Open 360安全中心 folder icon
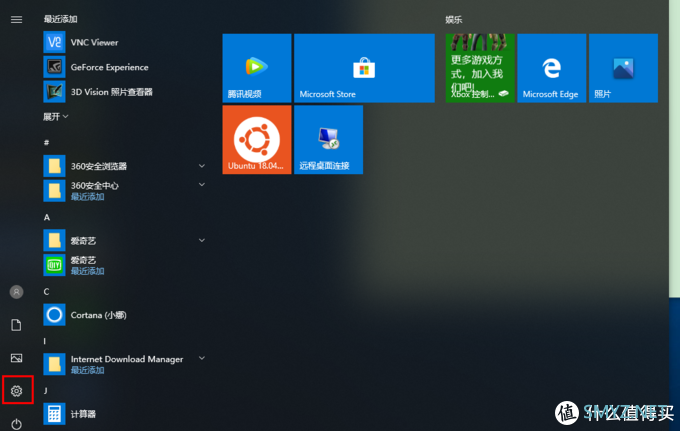This screenshot has width=680, height=431. click(54, 191)
